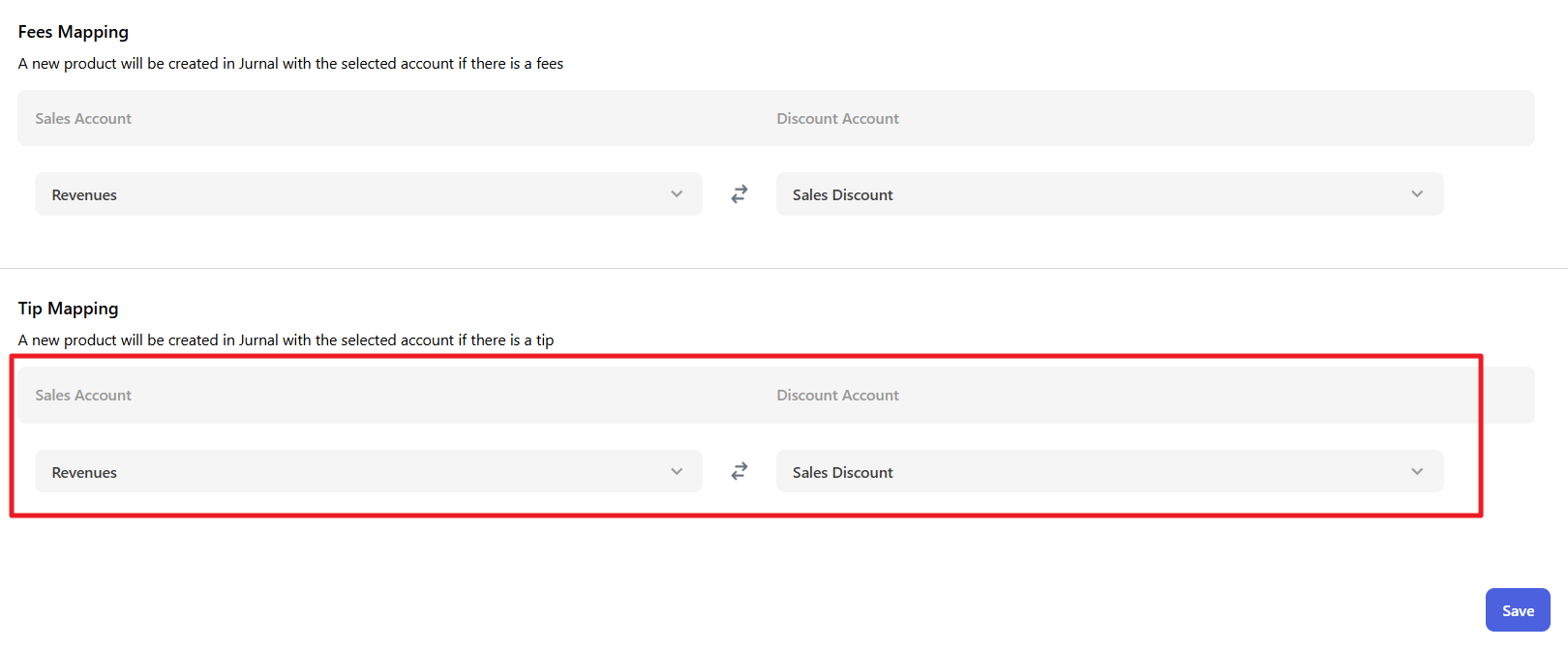Viewport: 1568px width, 649px height.
Task: Click the swap arrows icon in Fees Mapping
Action: 739,194
